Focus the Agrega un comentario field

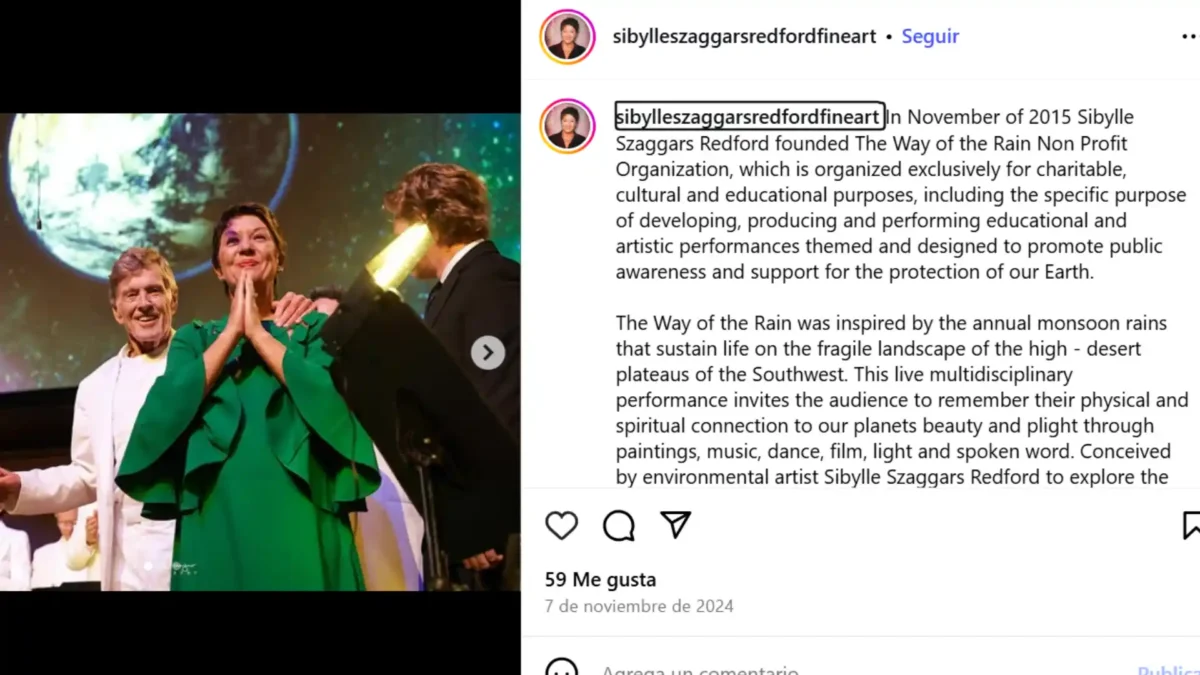click(x=700, y=668)
